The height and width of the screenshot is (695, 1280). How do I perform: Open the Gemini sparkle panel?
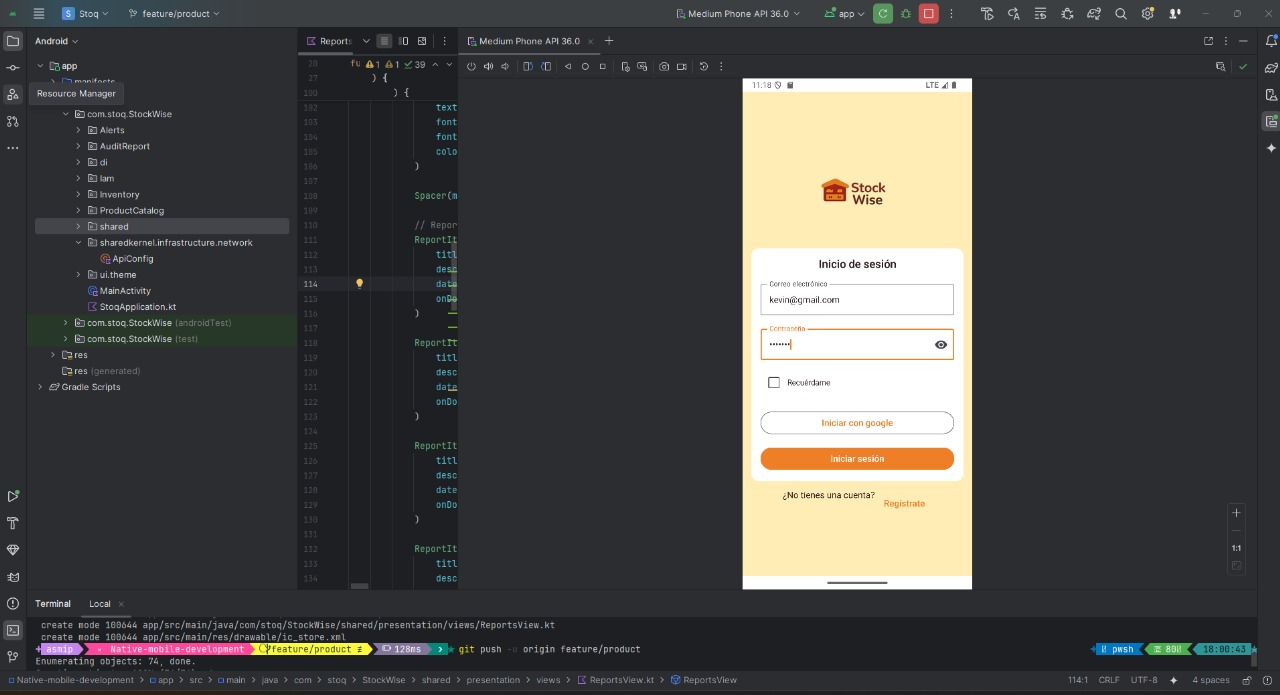tap(1271, 148)
